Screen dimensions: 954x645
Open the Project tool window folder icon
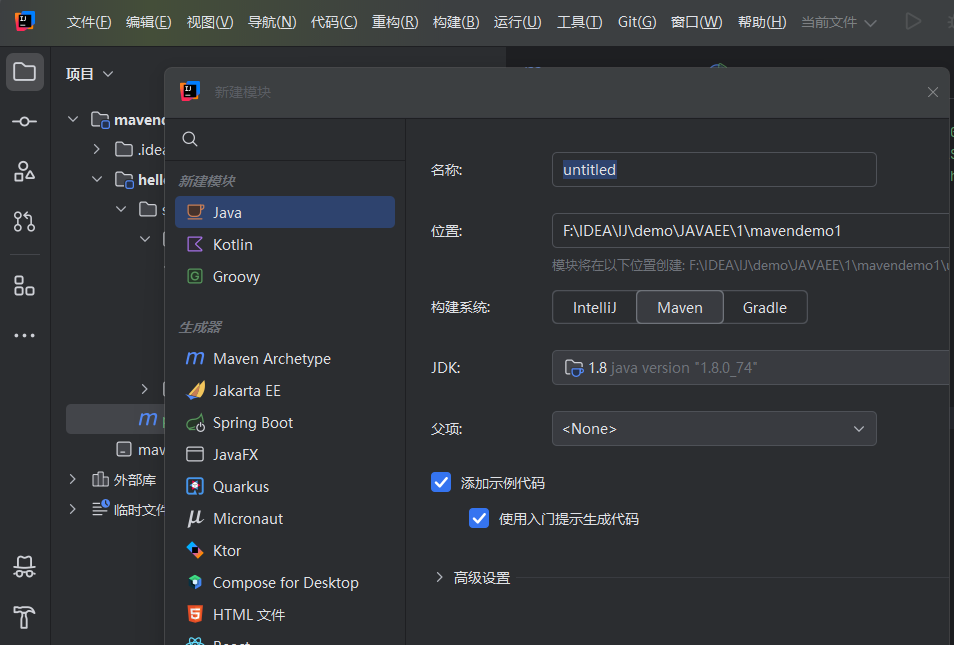point(25,72)
